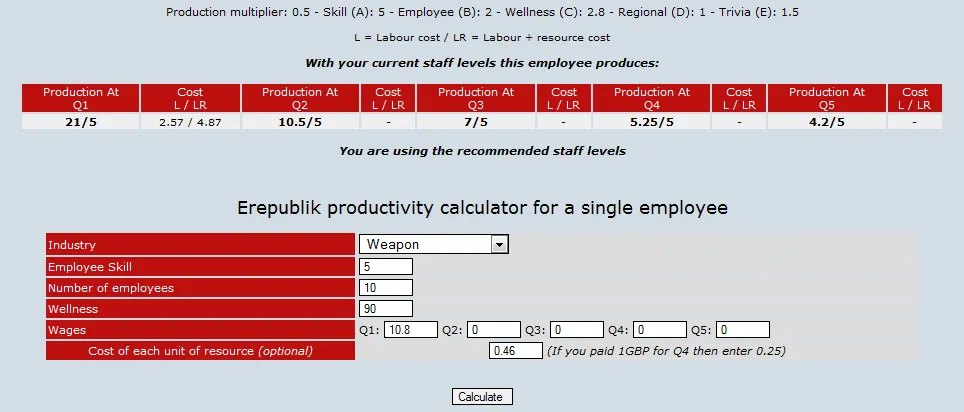This screenshot has width=964, height=412.
Task: Click the resource unit cost input field
Action: [515, 351]
